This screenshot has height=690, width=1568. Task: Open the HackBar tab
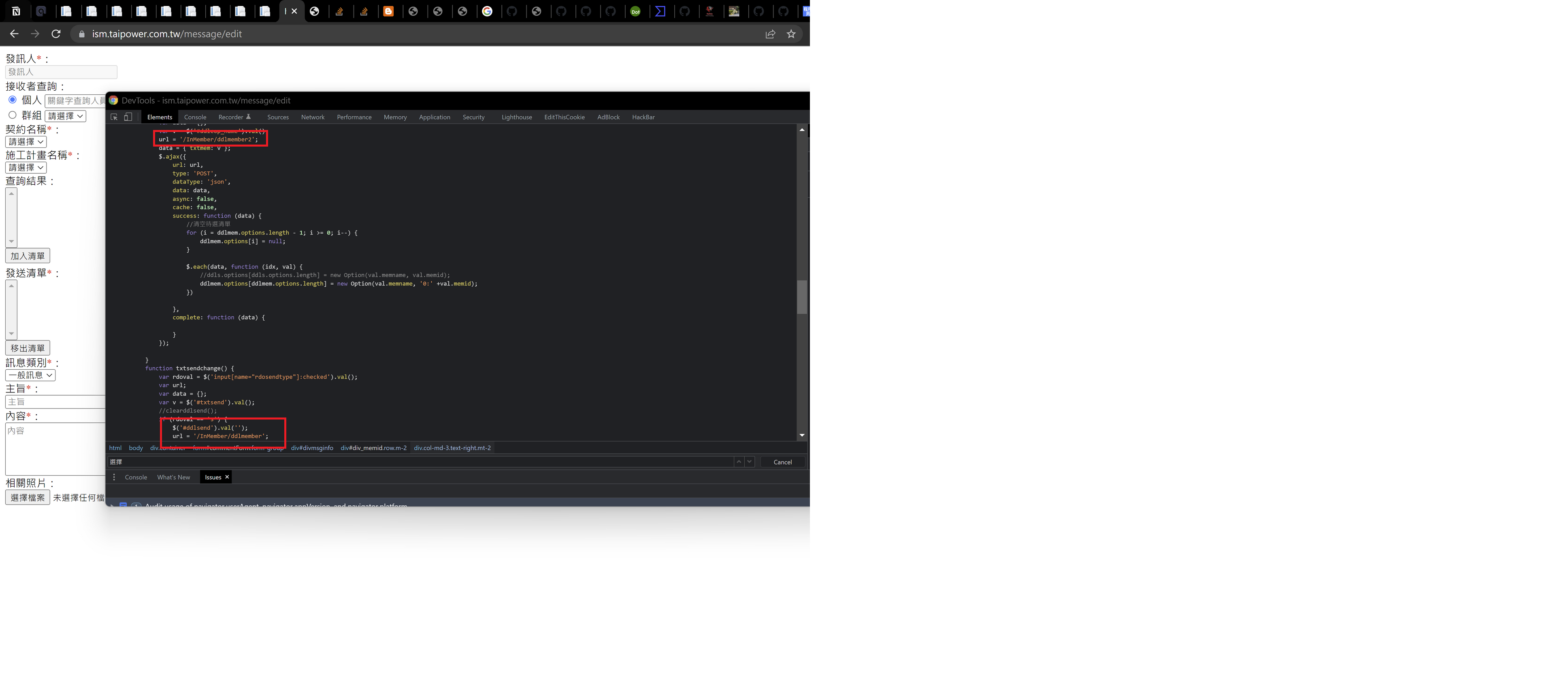643,117
